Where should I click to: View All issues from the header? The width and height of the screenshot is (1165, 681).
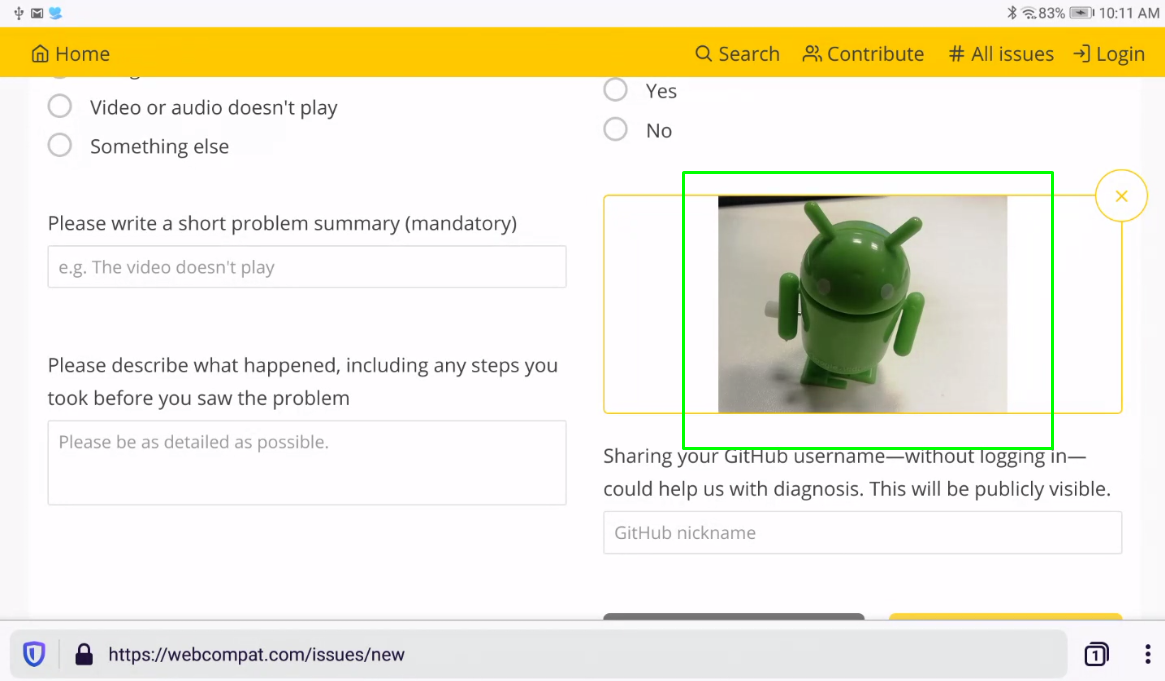[1001, 53]
